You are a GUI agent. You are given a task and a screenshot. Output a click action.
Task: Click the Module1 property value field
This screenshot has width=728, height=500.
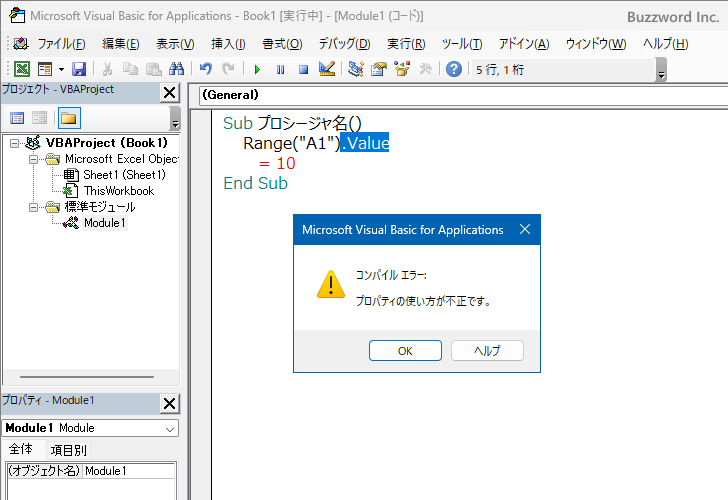129,471
